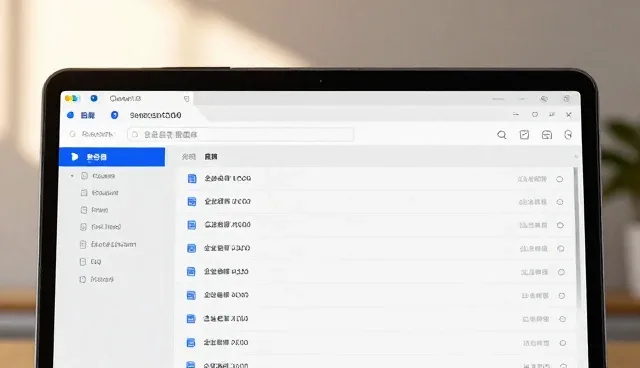Select the radio circle on the seventh file row
Image resolution: width=640 pixels, height=368 pixels.
coord(562,319)
